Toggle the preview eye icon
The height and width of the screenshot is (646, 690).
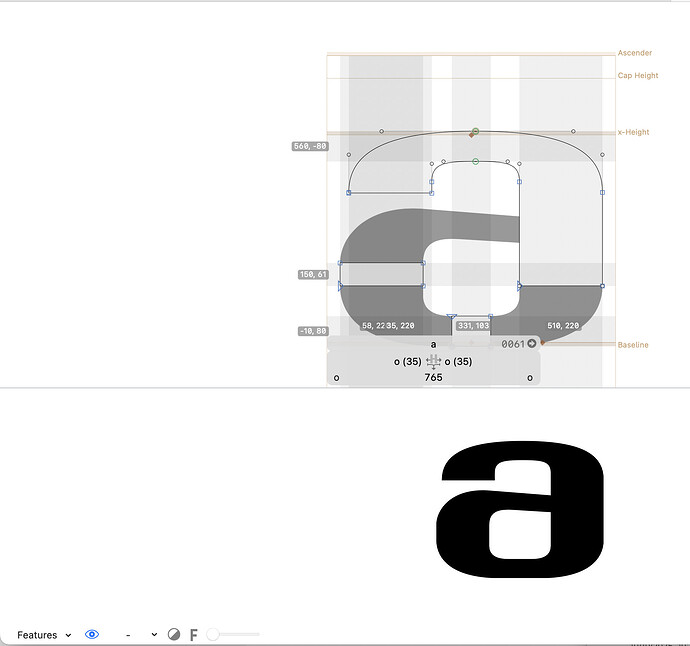click(x=92, y=635)
